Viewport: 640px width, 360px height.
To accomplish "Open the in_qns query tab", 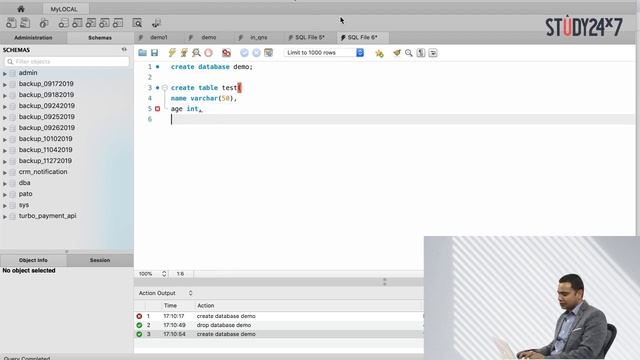I will point(258,37).
